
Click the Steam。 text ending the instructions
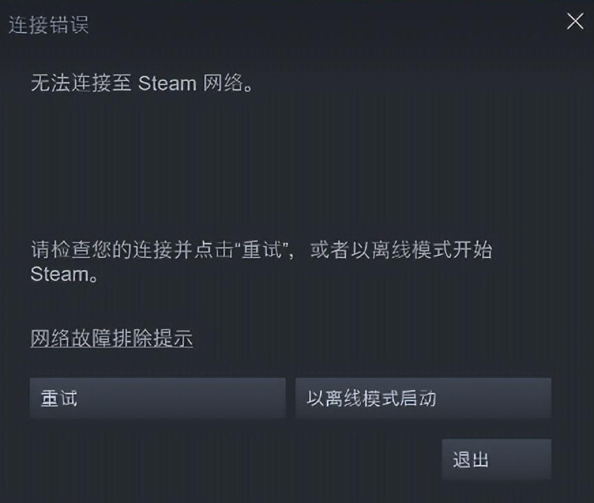click(x=64, y=274)
